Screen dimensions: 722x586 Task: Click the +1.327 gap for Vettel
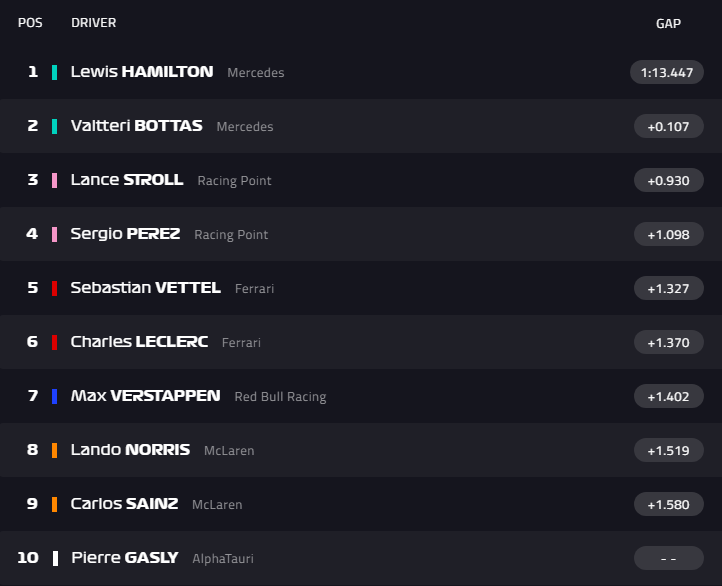(668, 288)
